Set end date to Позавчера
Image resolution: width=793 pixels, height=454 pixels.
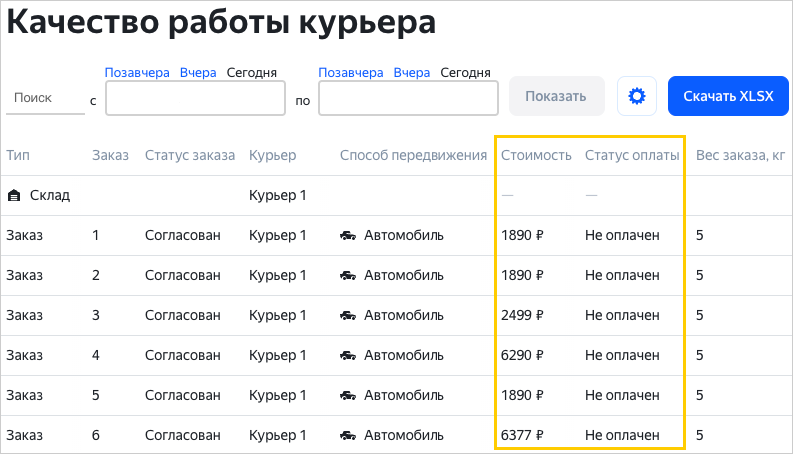coord(351,72)
